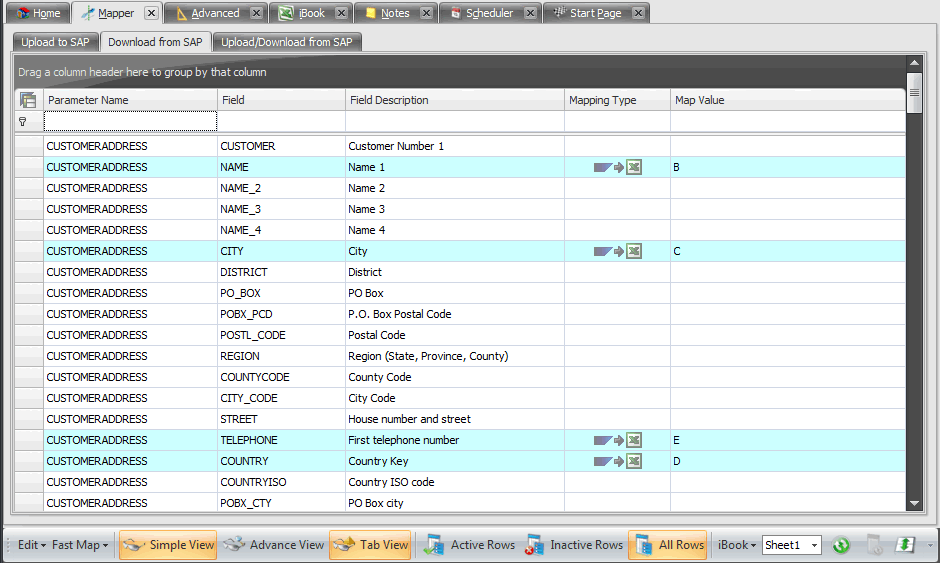Viewport: 940px width, 563px height.
Task: Switch to the Scheduler tab
Action: (x=488, y=13)
